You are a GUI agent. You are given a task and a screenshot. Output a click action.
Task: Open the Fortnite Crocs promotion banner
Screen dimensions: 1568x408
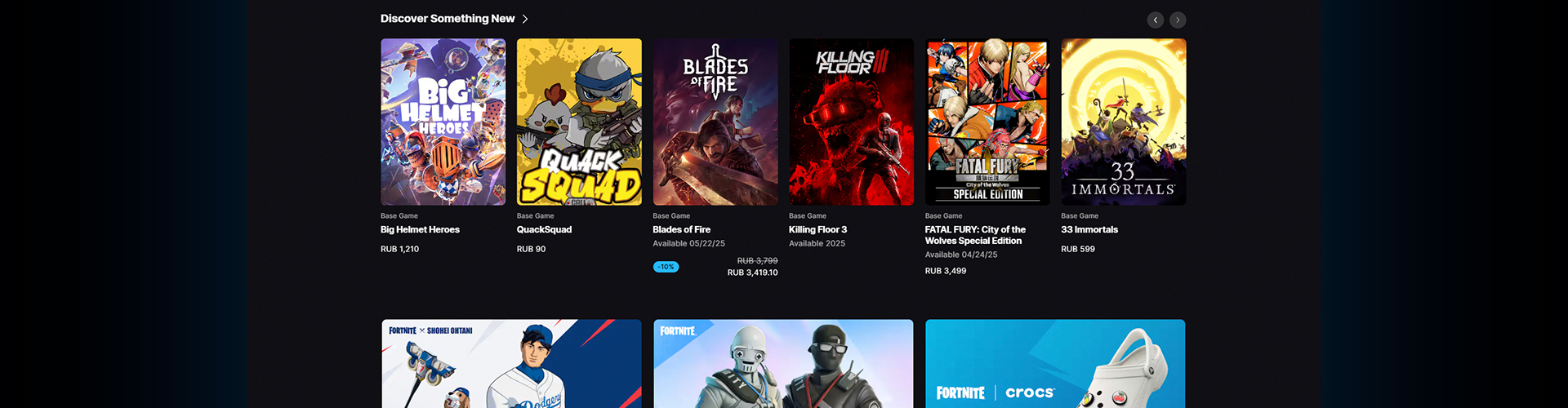[x=1055, y=363]
